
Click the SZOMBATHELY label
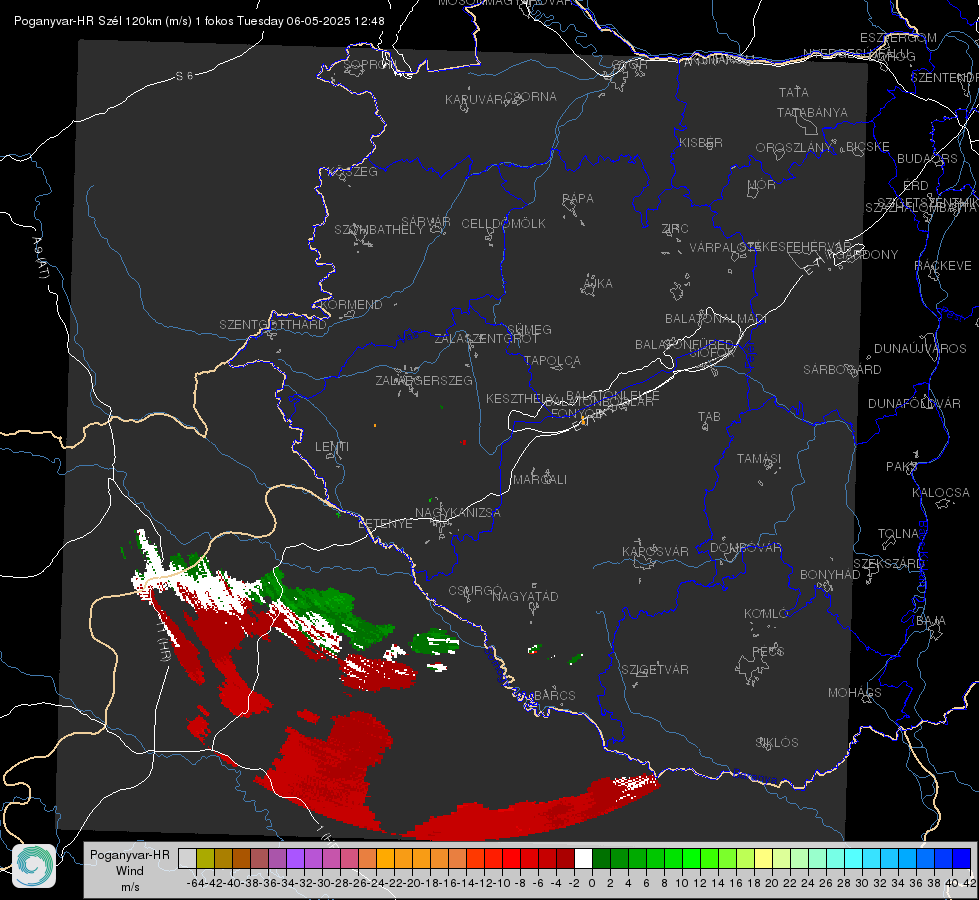click(379, 230)
